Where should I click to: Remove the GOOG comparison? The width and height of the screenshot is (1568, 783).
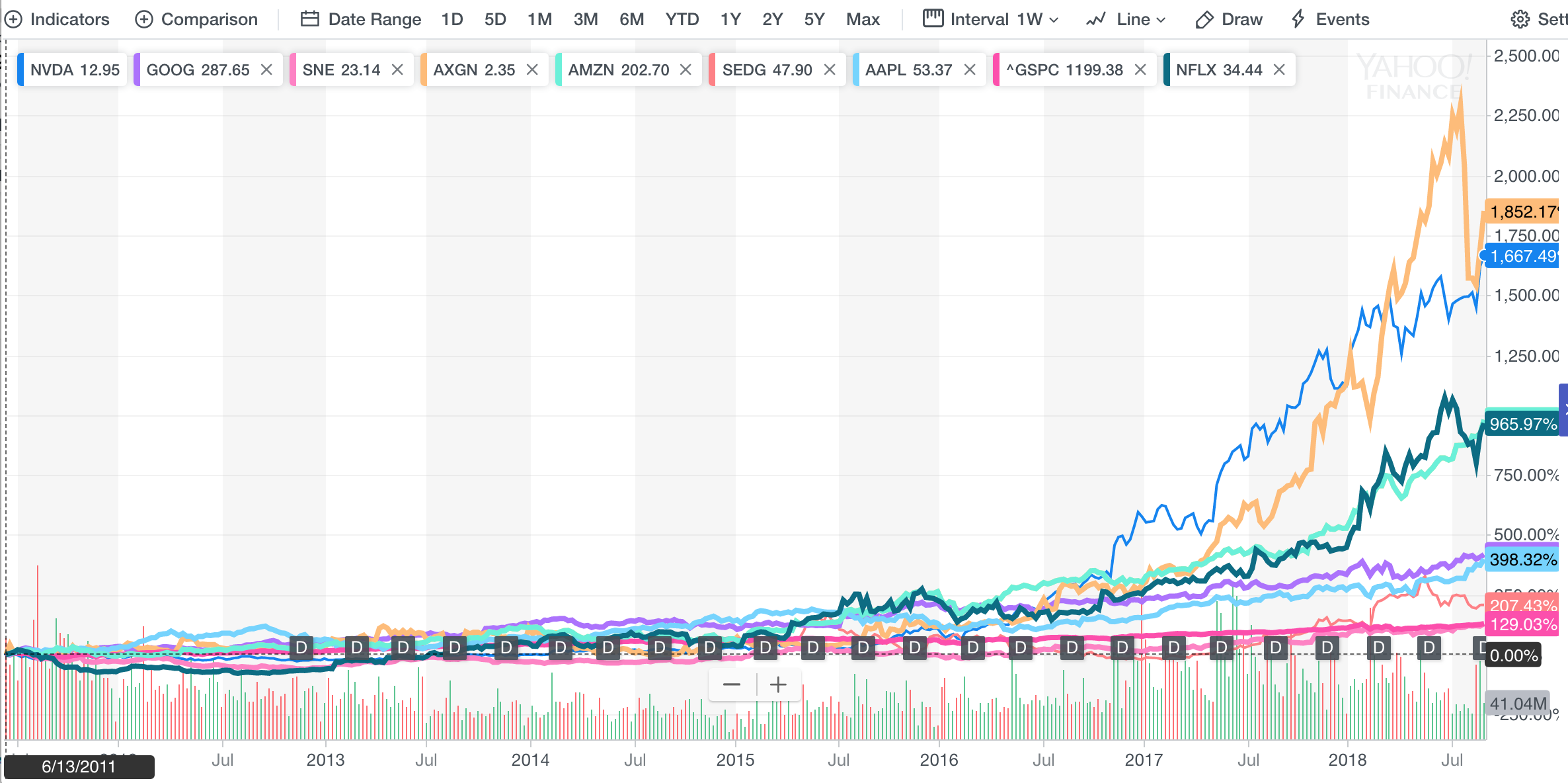[x=266, y=69]
